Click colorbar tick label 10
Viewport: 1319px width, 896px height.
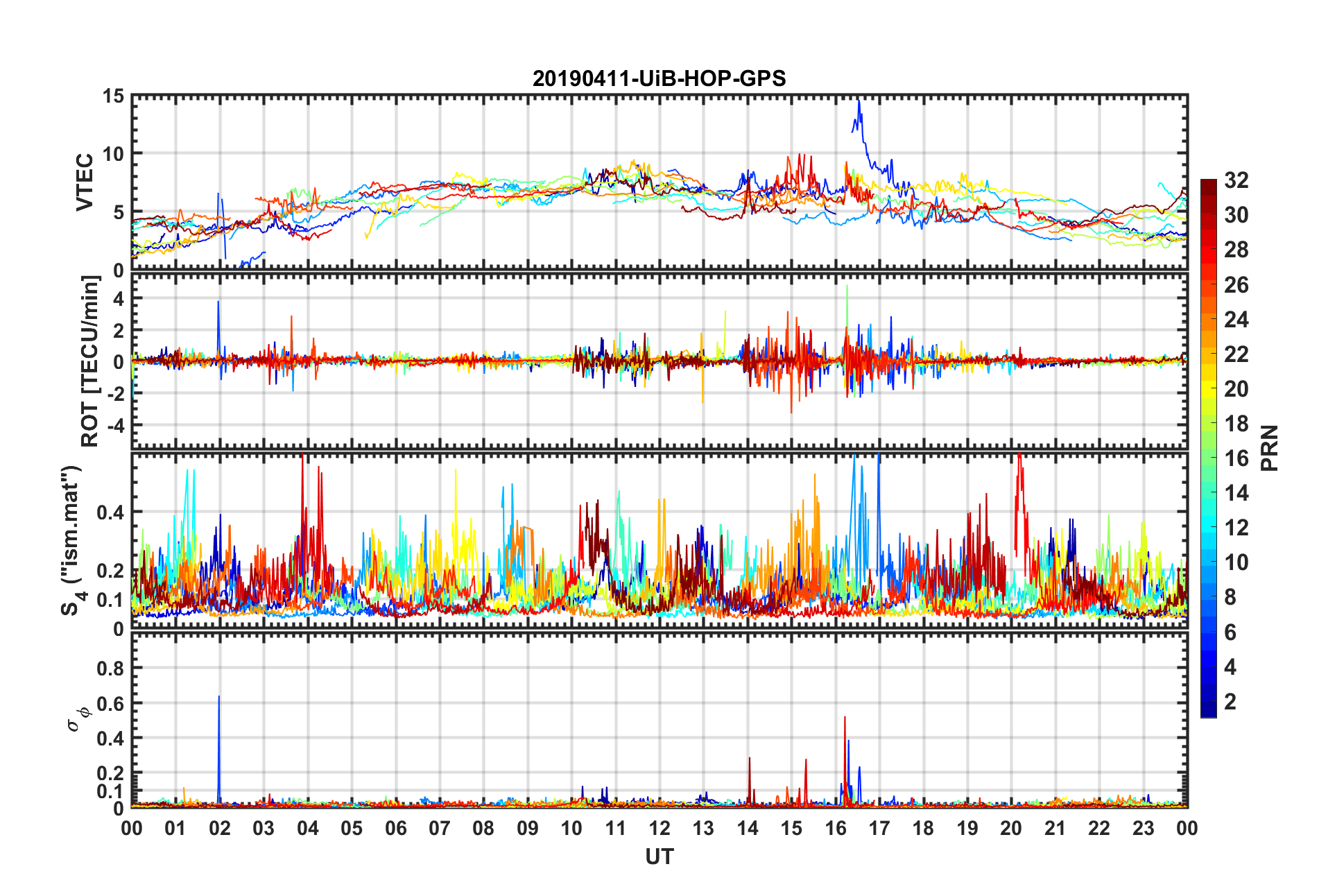point(1236,562)
